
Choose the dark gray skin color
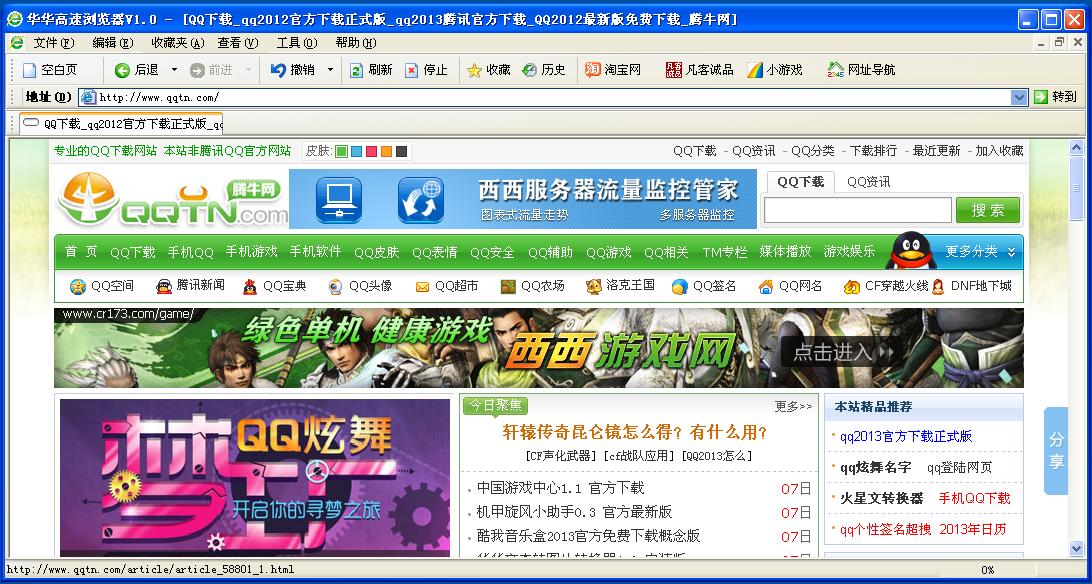[x=401, y=151]
